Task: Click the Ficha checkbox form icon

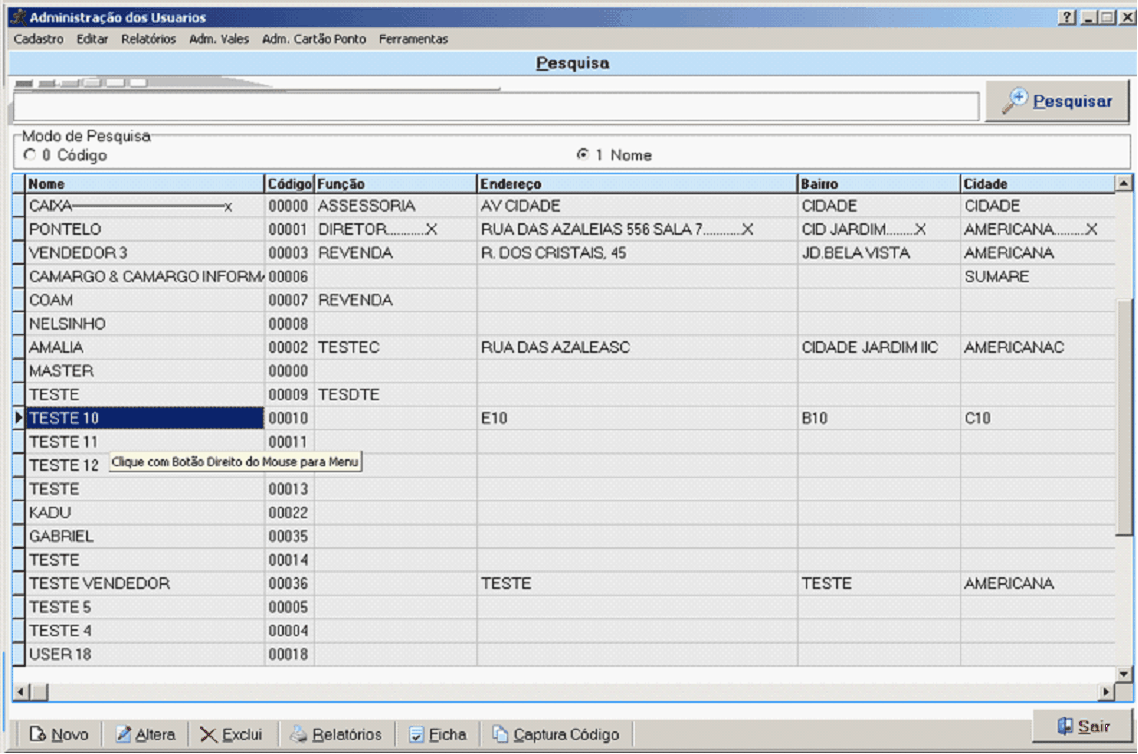Action: point(417,735)
